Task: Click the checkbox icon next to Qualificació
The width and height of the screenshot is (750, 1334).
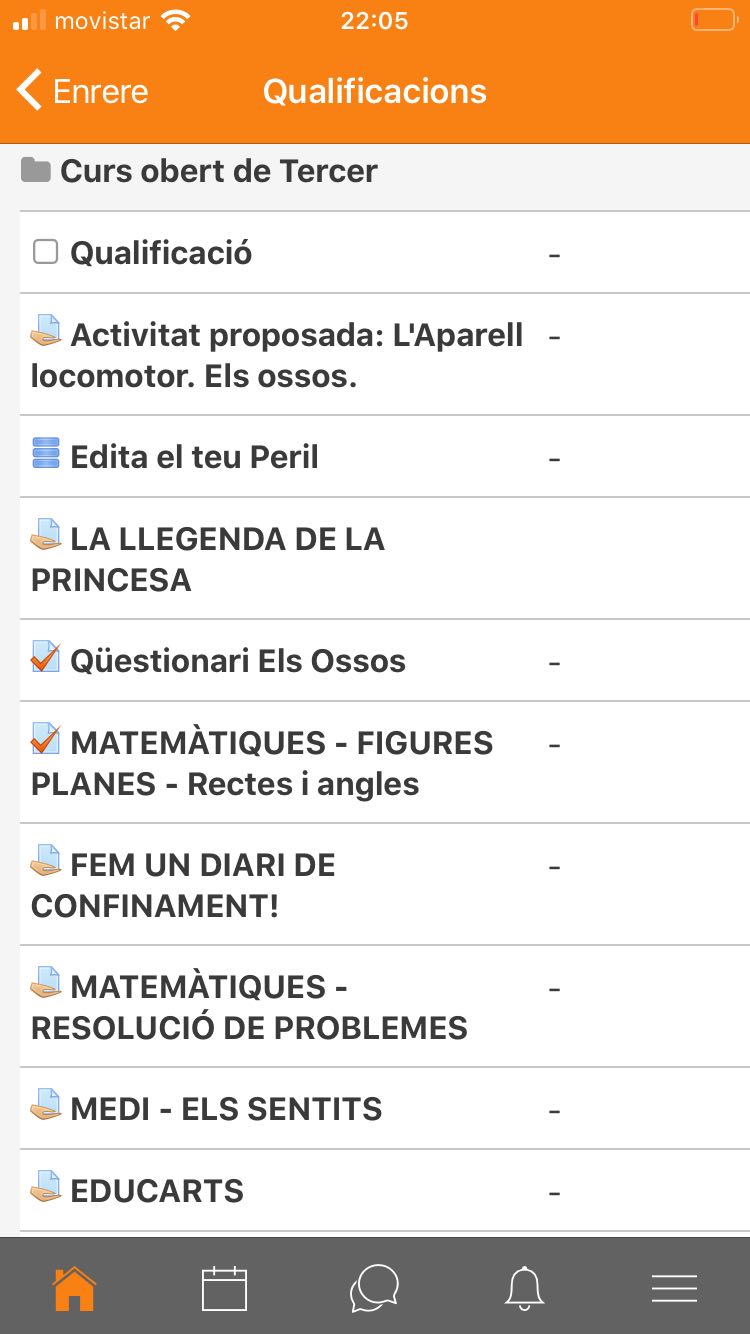Action: [46, 251]
